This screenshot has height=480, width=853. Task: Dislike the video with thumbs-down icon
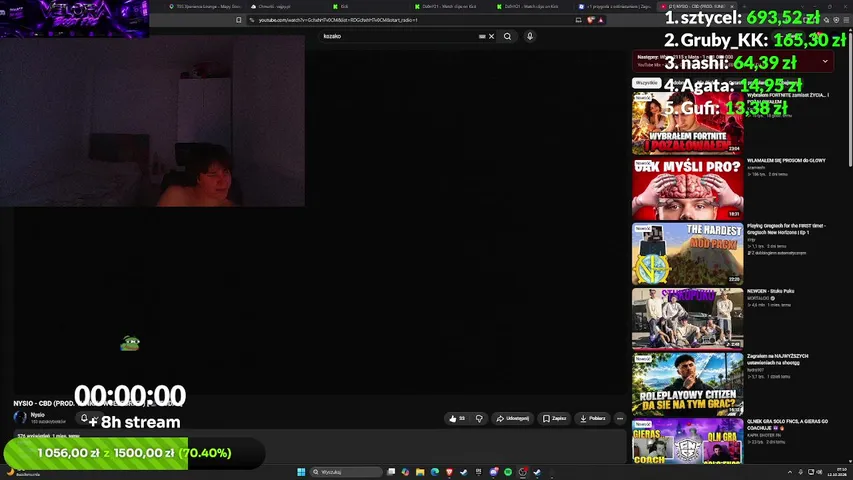(x=479, y=419)
